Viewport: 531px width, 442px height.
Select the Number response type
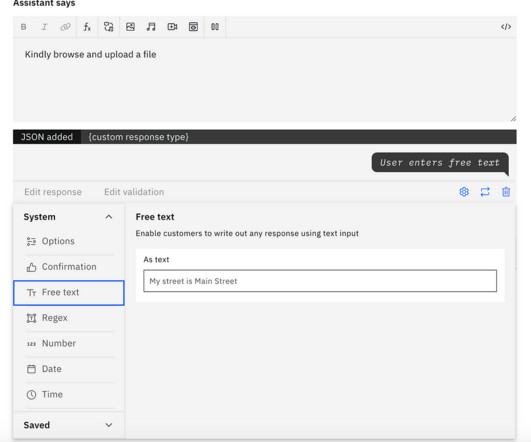tap(69, 343)
